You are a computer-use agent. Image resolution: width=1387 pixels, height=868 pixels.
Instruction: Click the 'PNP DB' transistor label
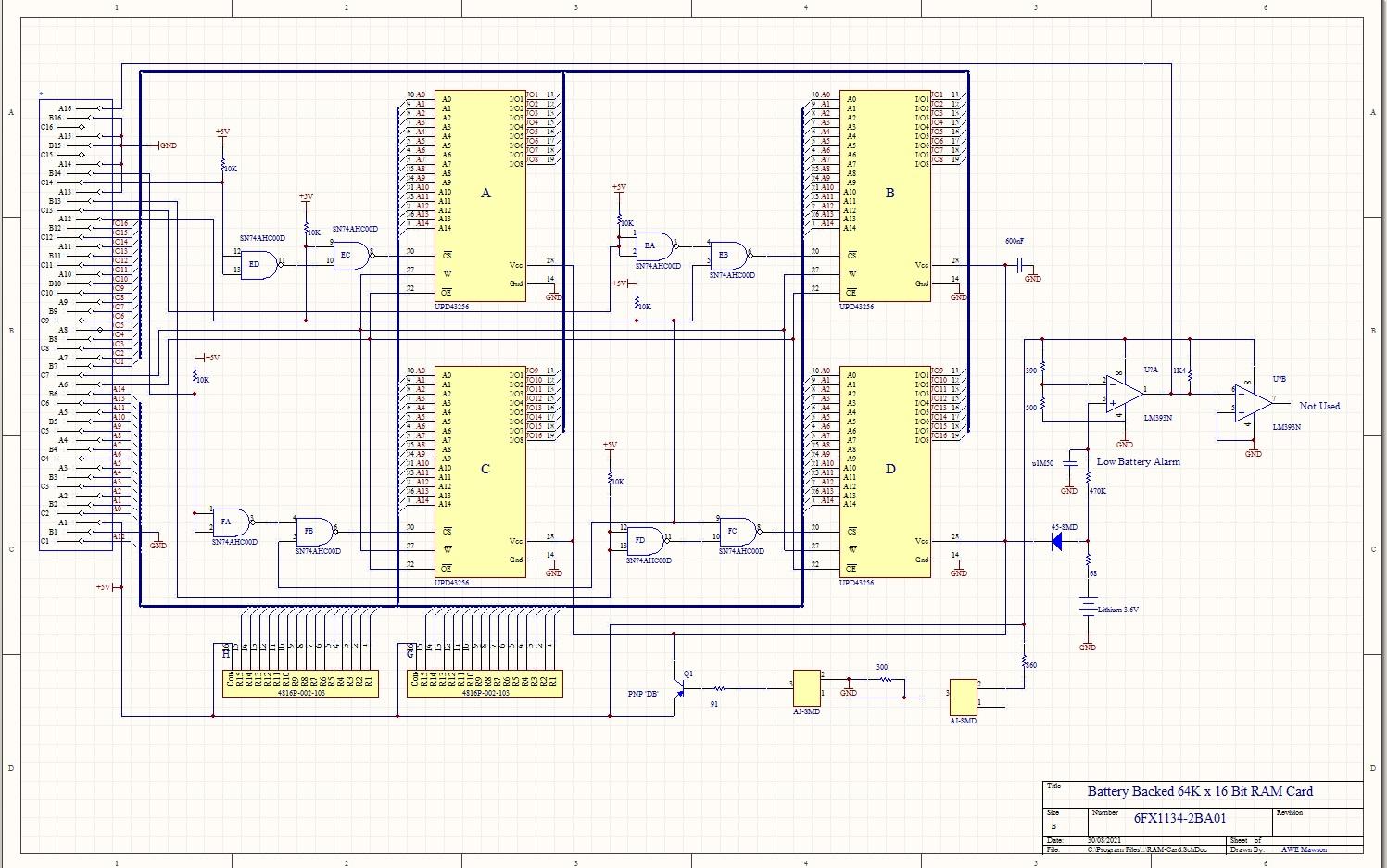(x=642, y=694)
